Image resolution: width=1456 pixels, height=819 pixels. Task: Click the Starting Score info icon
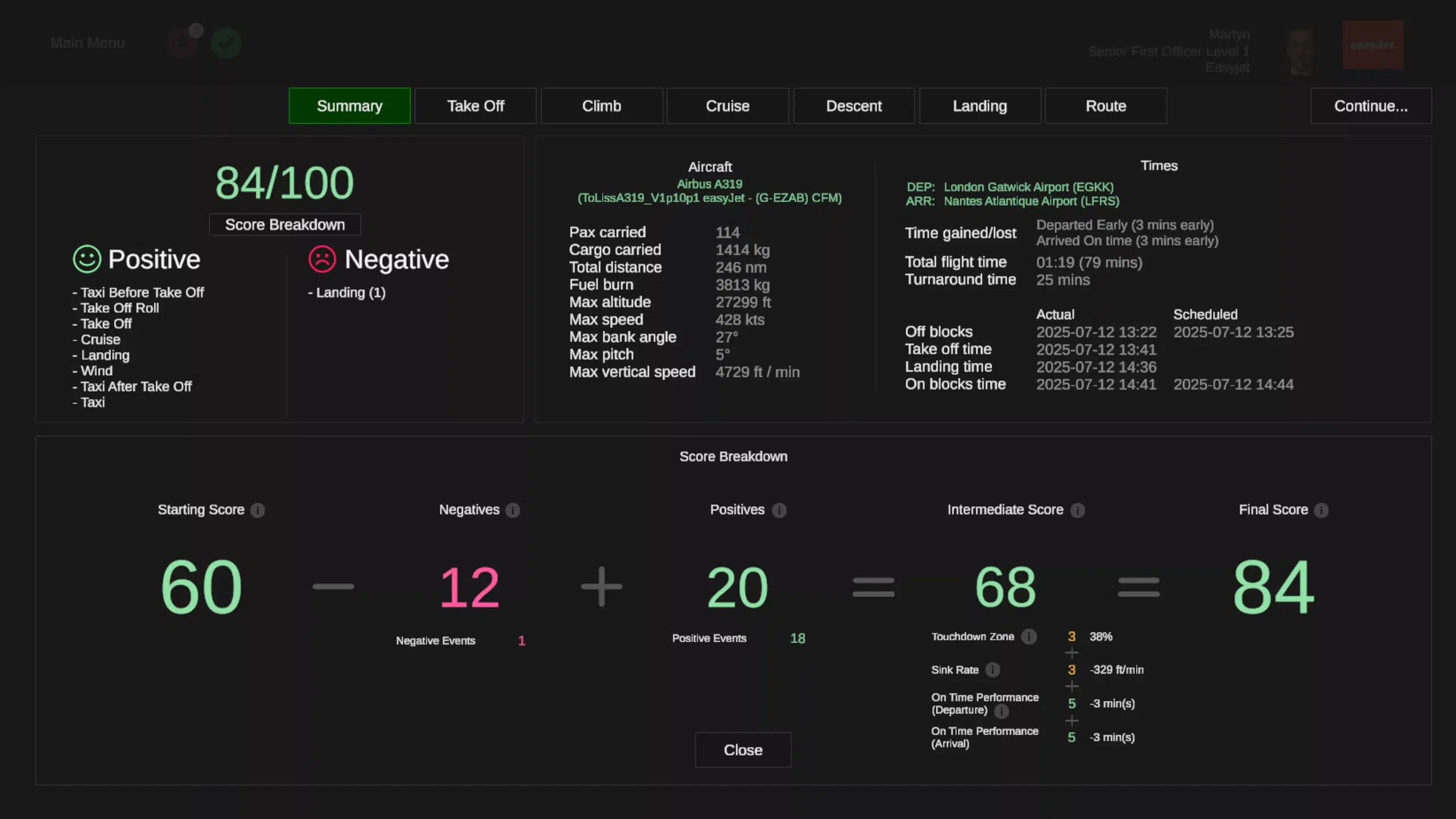258,510
